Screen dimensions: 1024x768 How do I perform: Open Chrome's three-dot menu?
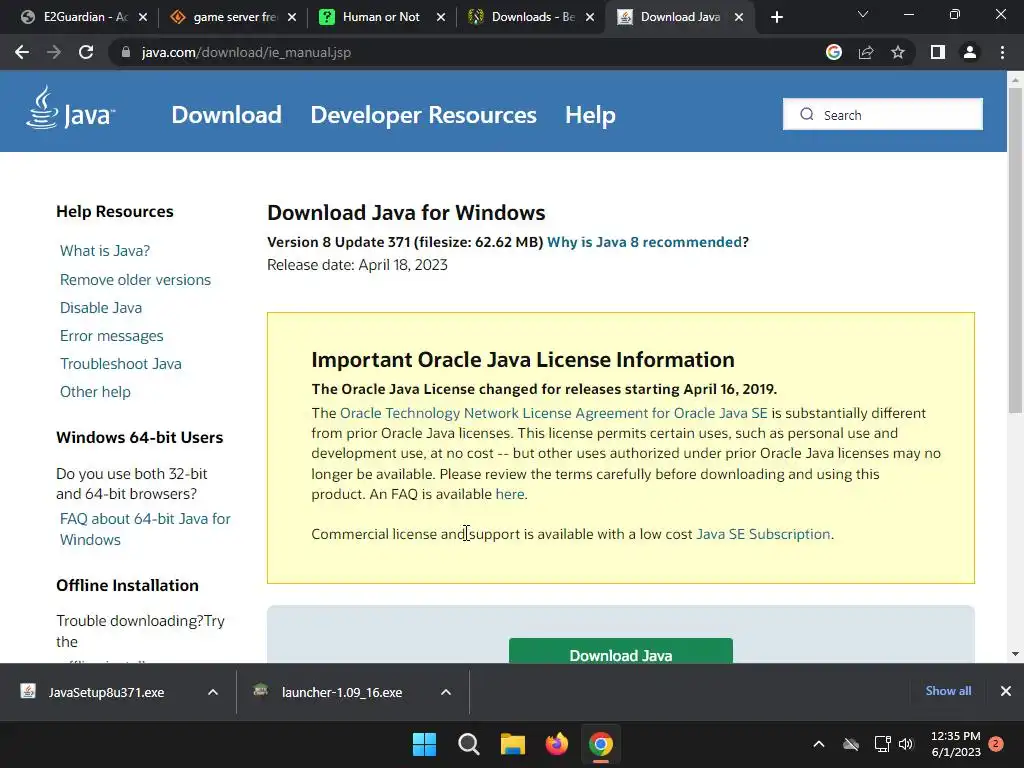tap(1002, 52)
